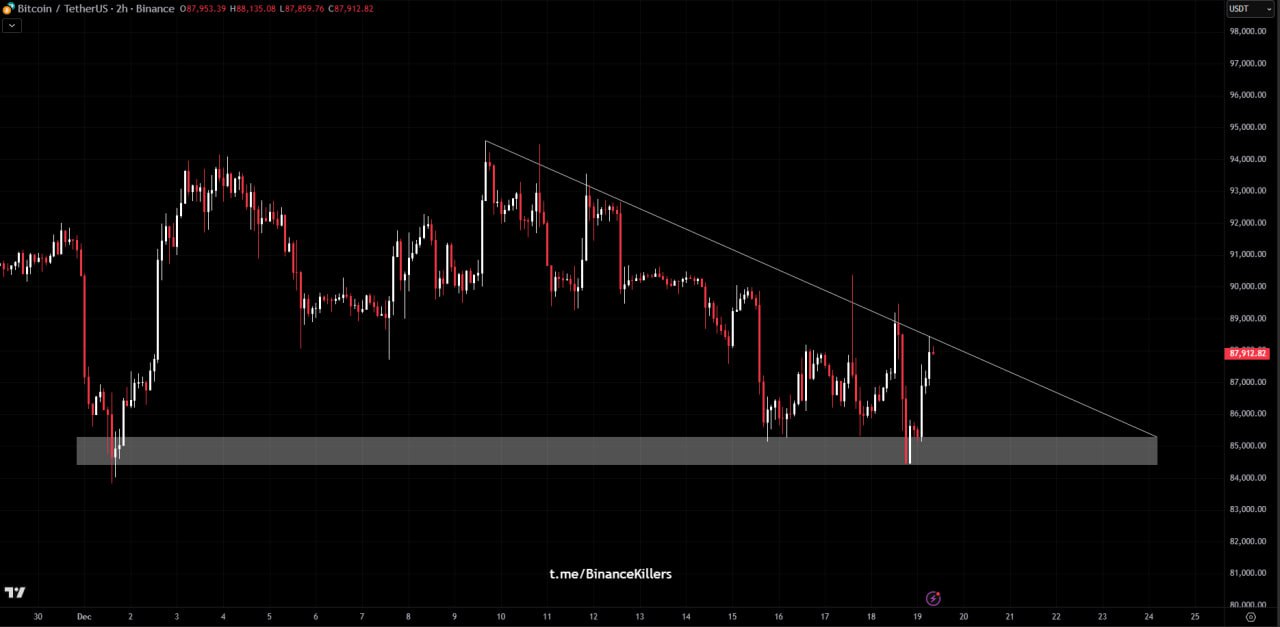This screenshot has height=627, width=1280.
Task: Click the purple lightning bolt event icon
Action: 933,598
